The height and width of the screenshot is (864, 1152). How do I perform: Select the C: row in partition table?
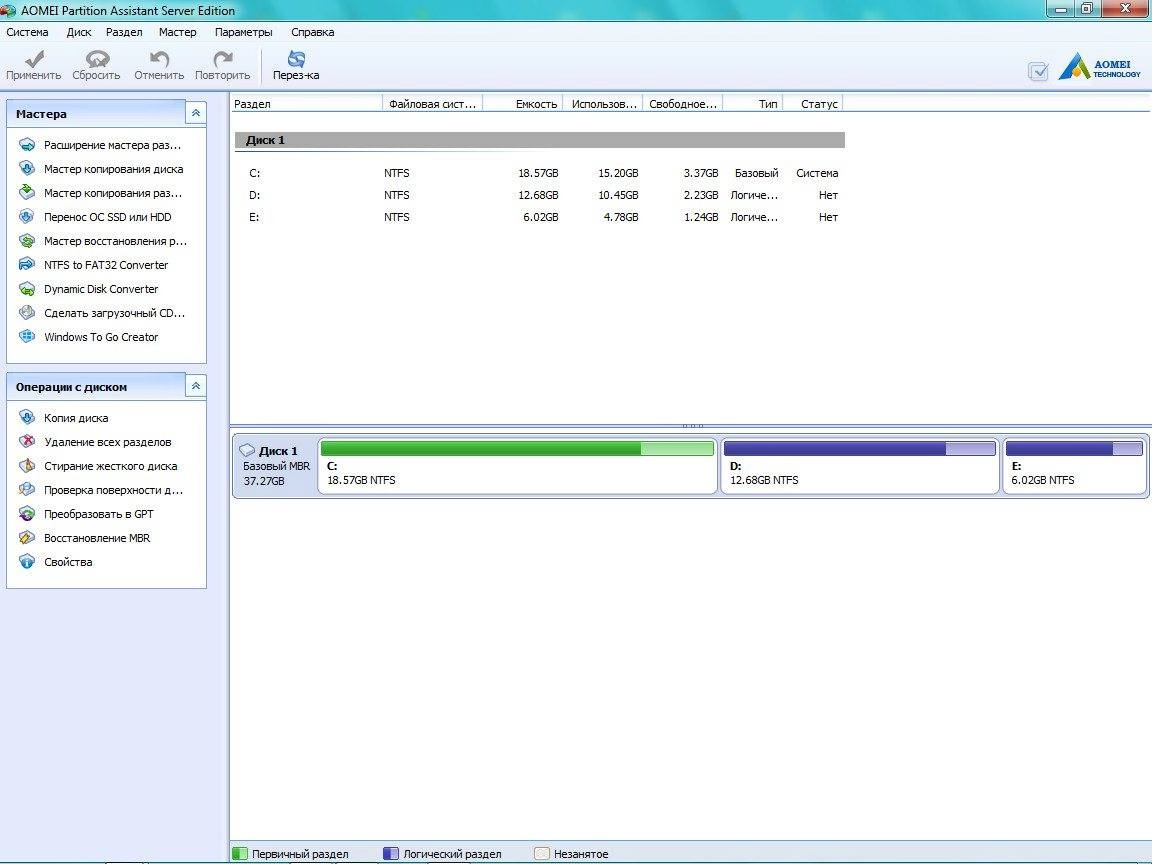pyautogui.click(x=539, y=173)
